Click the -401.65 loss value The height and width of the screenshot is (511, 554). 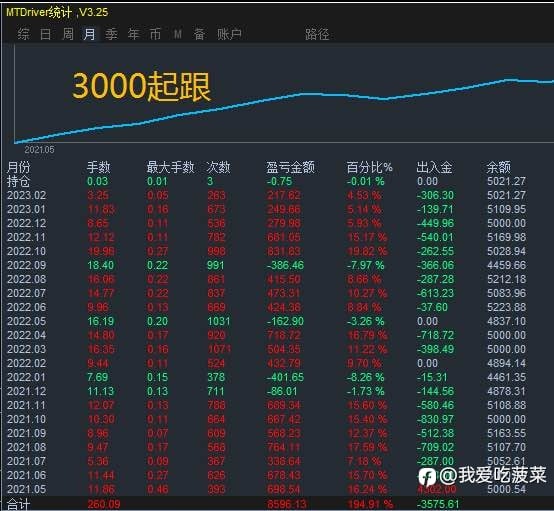(x=285, y=377)
